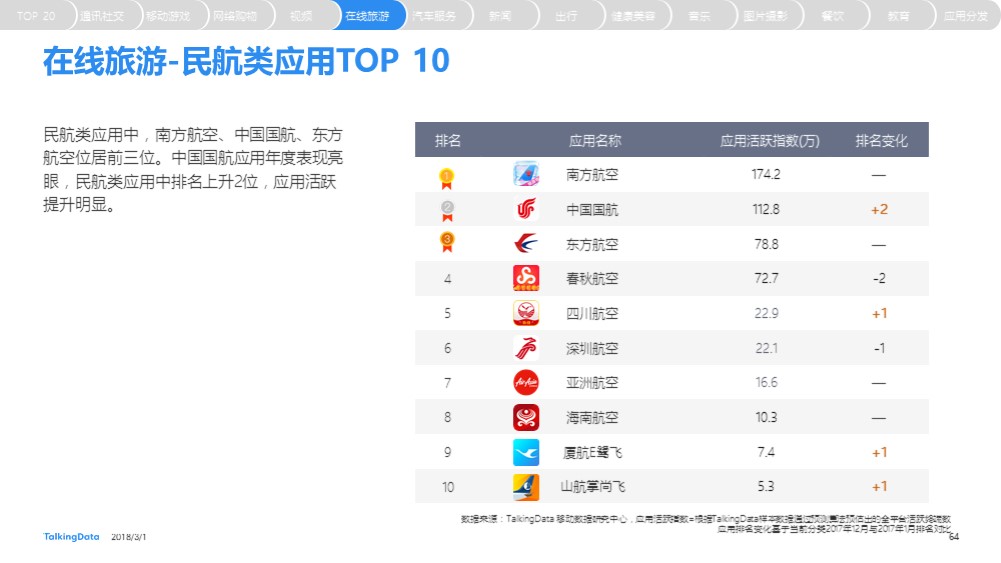1001x563 pixels.
Task: Select the 春秋航空 name cell
Action: point(592,278)
